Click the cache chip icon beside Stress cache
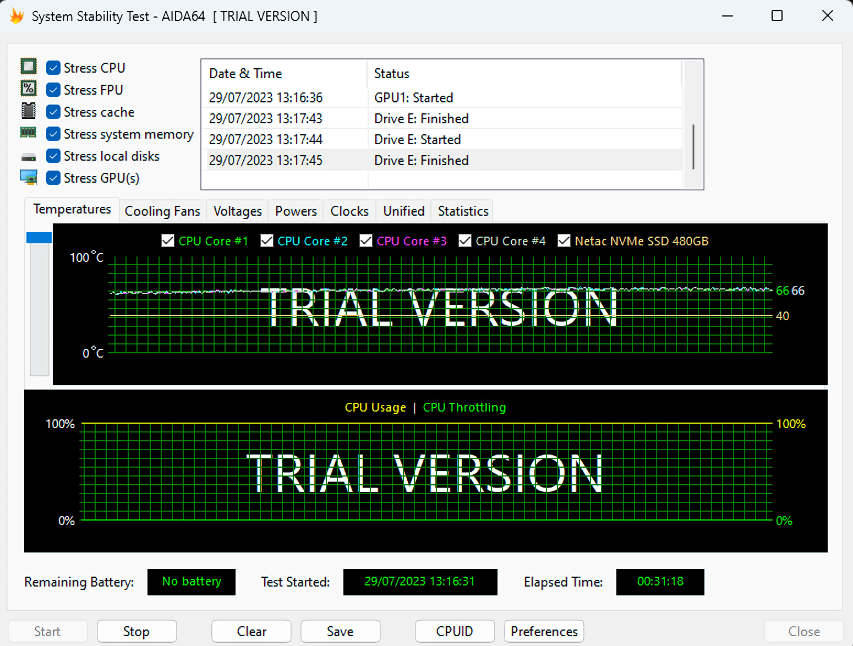The width and height of the screenshot is (853, 646). click(x=28, y=110)
